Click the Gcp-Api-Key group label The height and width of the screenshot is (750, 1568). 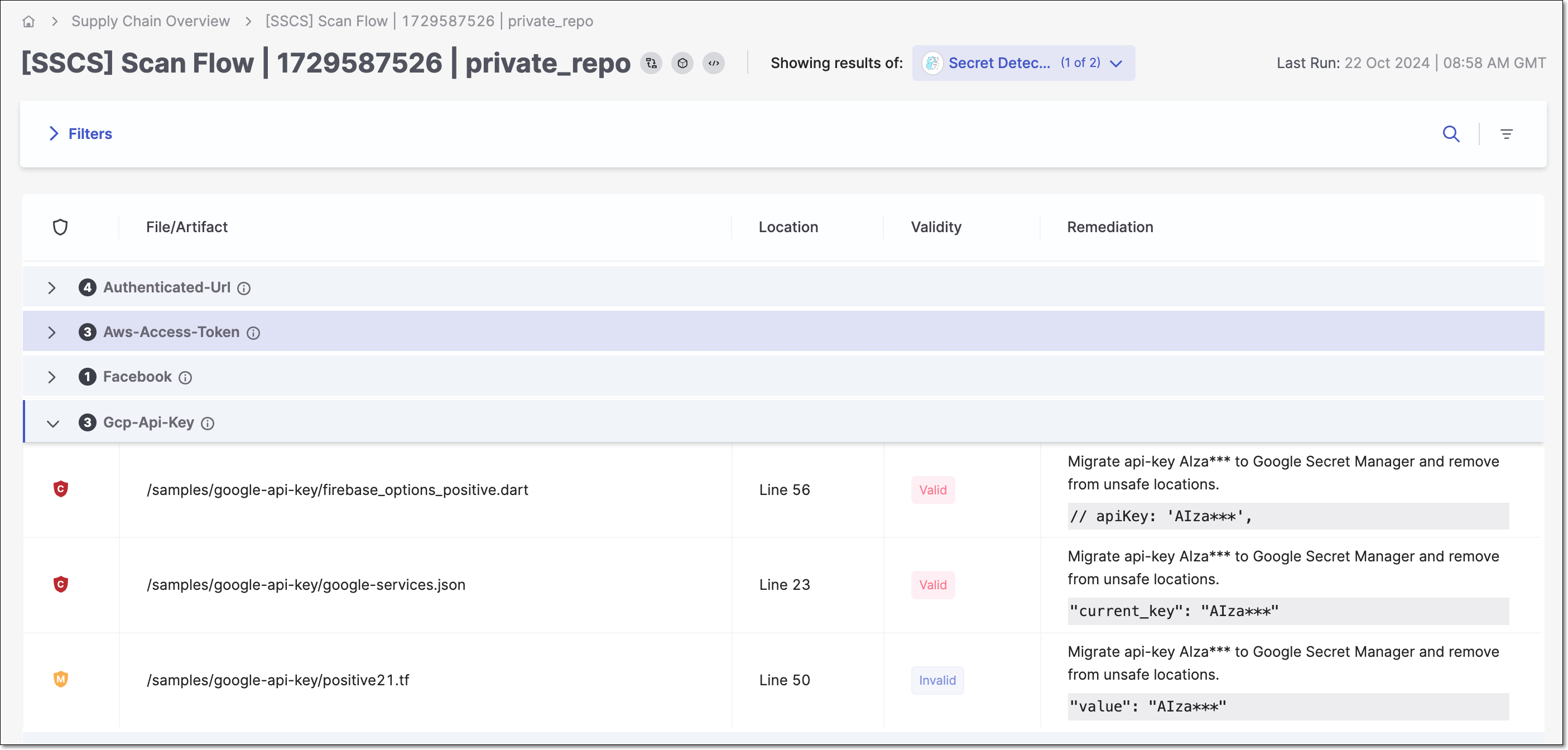[148, 422]
